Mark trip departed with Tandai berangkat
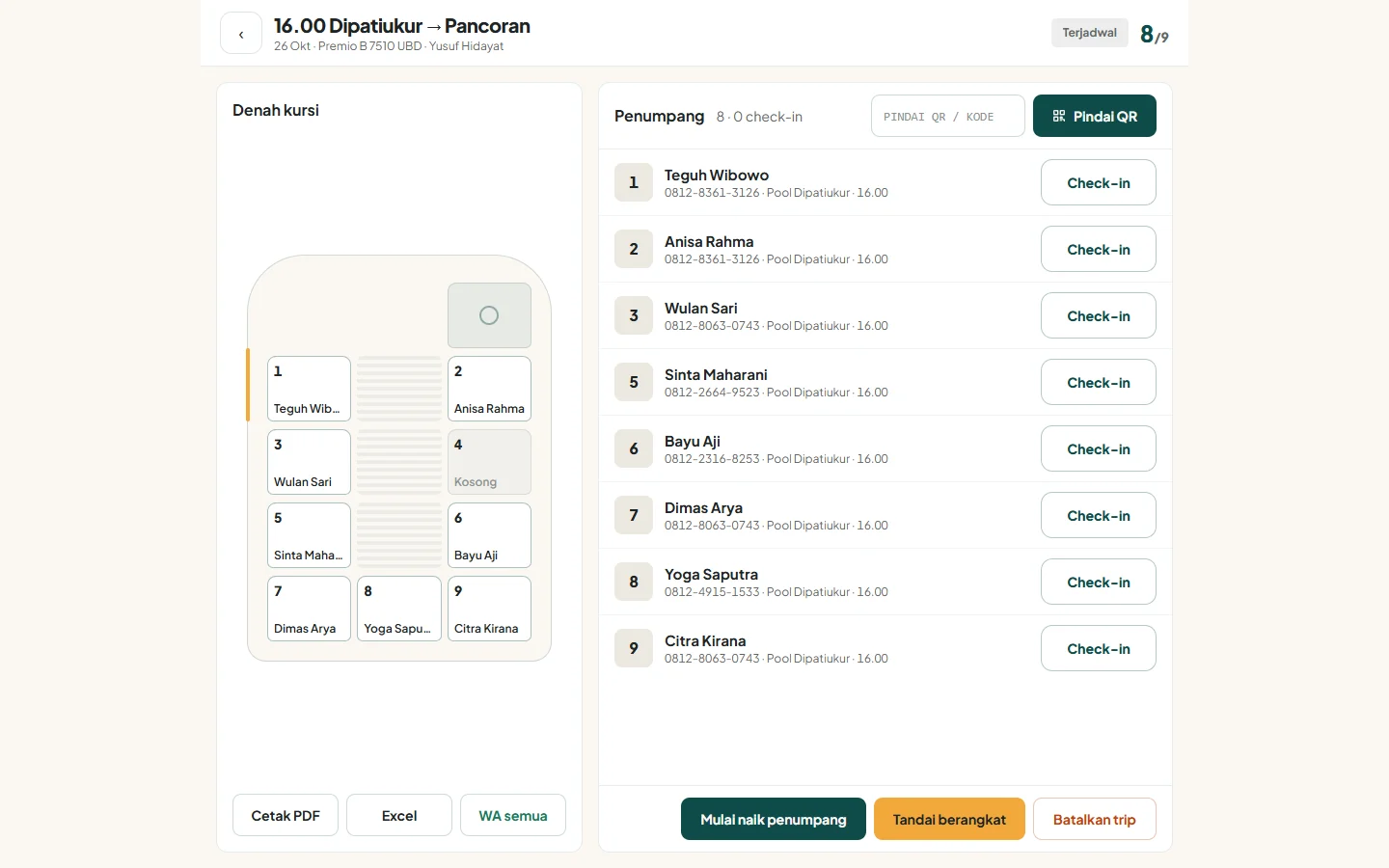The height and width of the screenshot is (868, 1389). pyautogui.click(x=949, y=819)
